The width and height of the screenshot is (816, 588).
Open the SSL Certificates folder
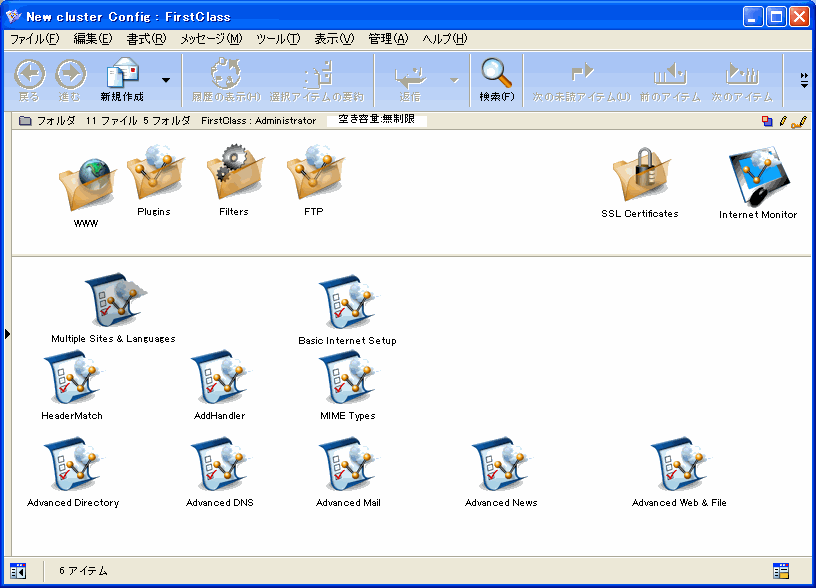point(639,176)
